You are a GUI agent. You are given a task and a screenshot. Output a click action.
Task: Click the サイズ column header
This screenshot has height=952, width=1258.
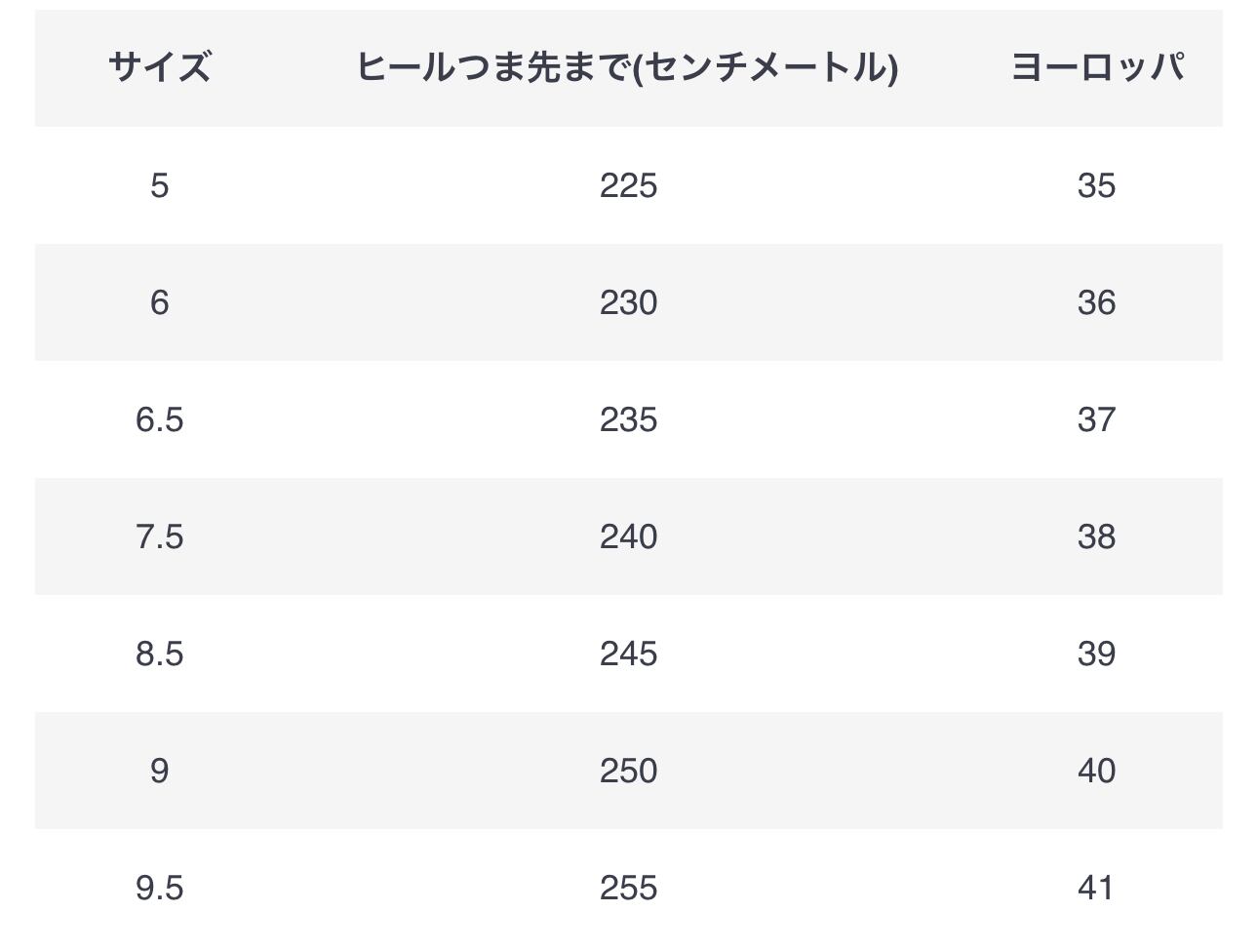pos(159,67)
